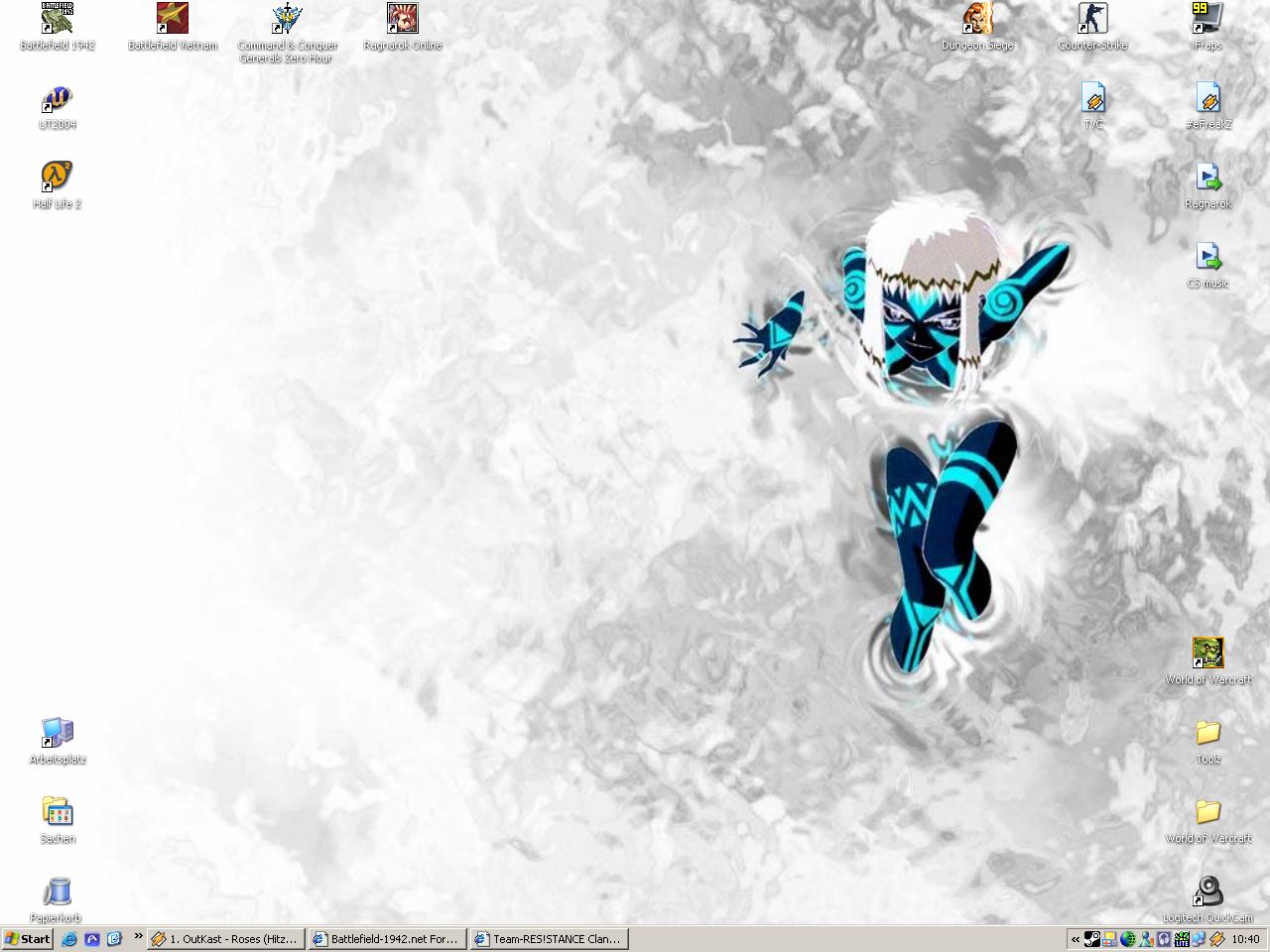The image size is (1270, 952).
Task: Click the network connection tray icon
Action: click(1199, 939)
